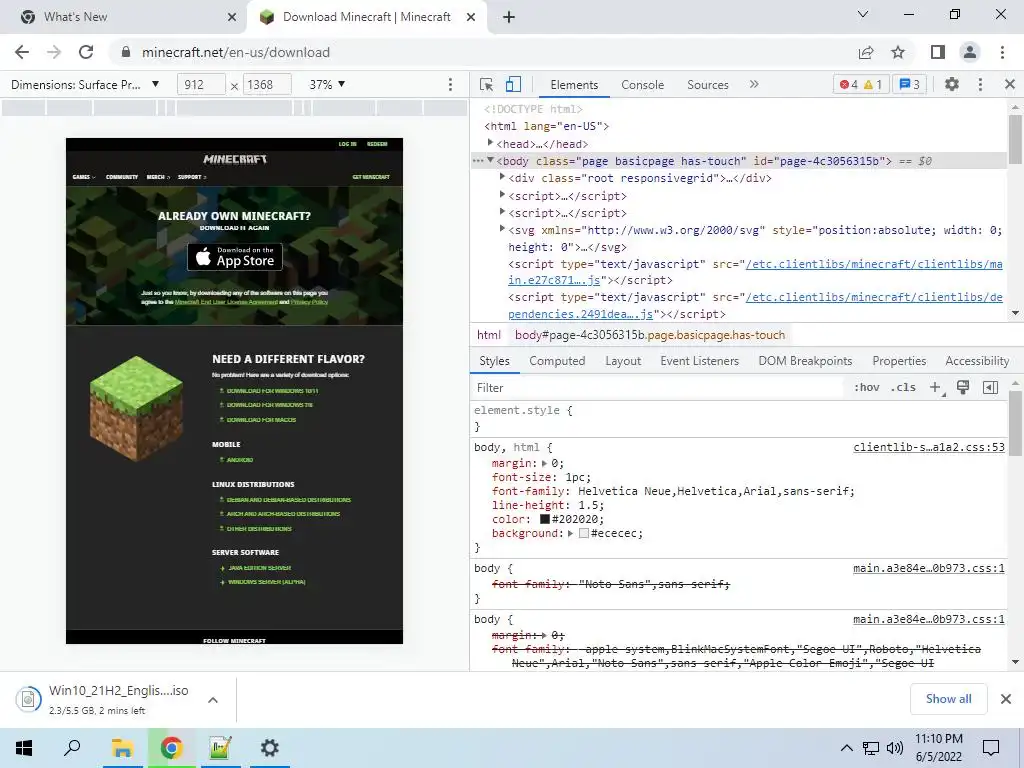Reload the Minecraft page
This screenshot has width=1024, height=768.
pyautogui.click(x=86, y=52)
